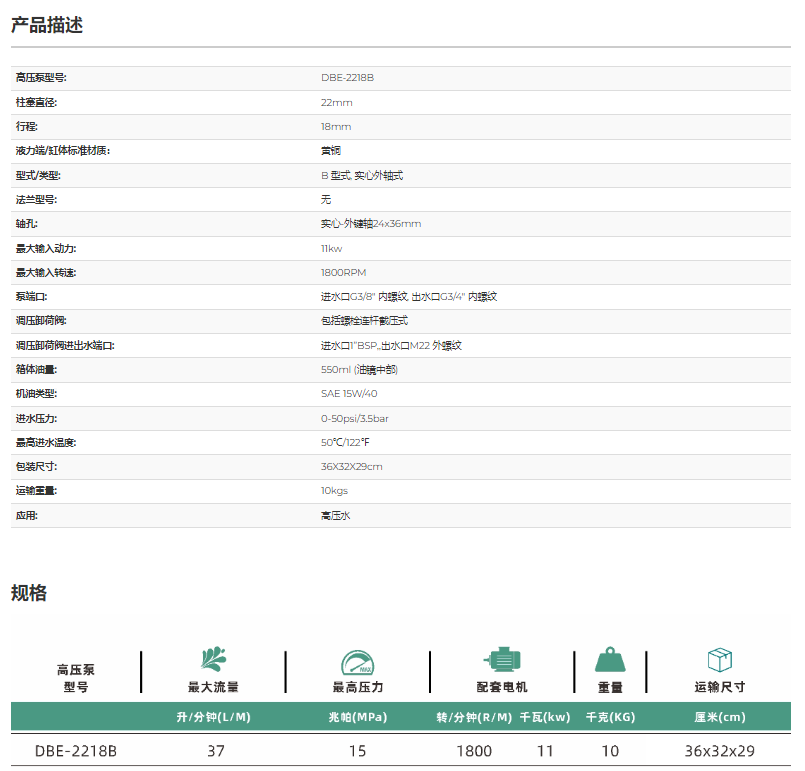Click the weight icon above 重量
805x771 pixels.
610,660
